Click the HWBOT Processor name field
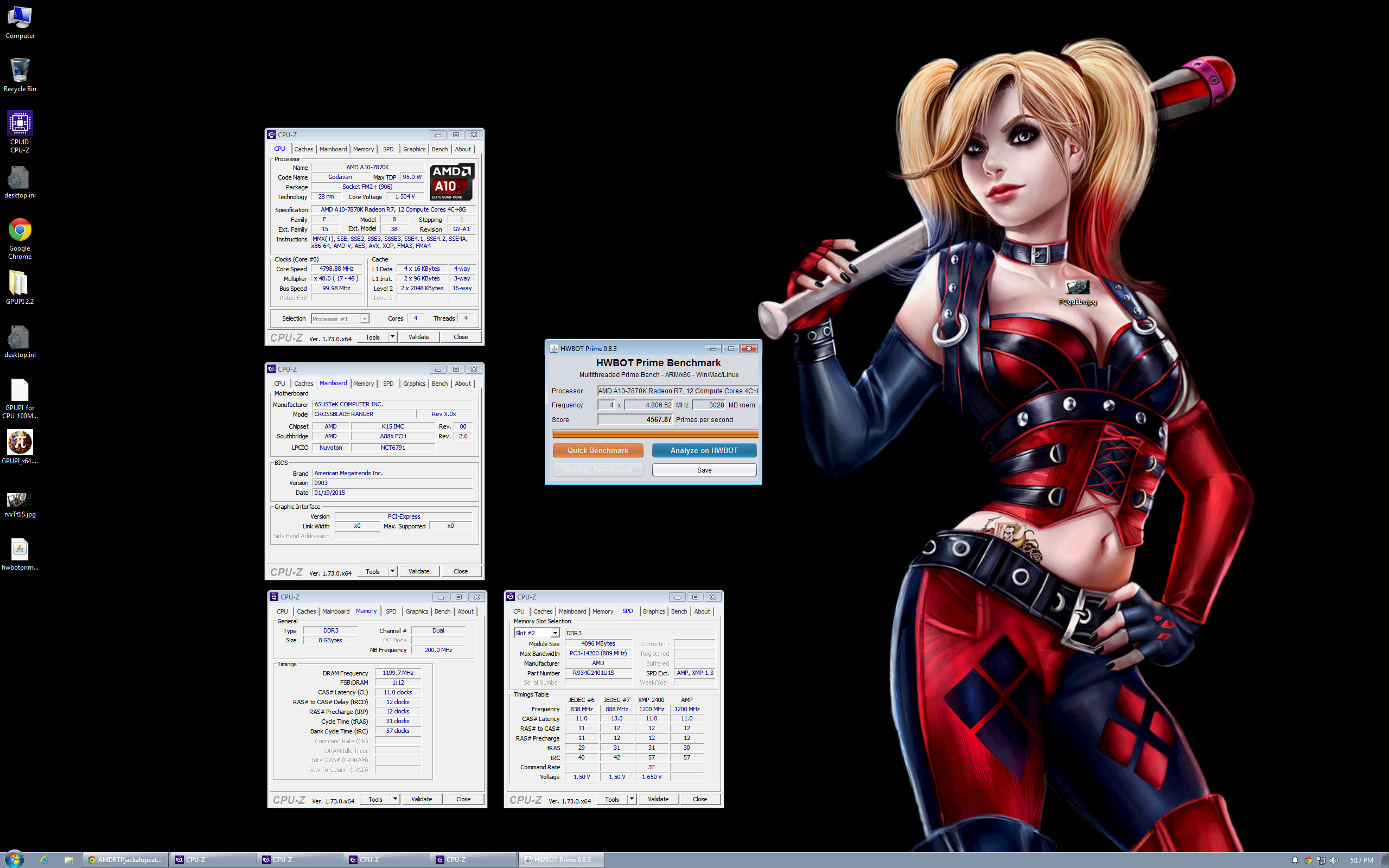This screenshot has height=868, width=1389. pyautogui.click(x=677, y=391)
